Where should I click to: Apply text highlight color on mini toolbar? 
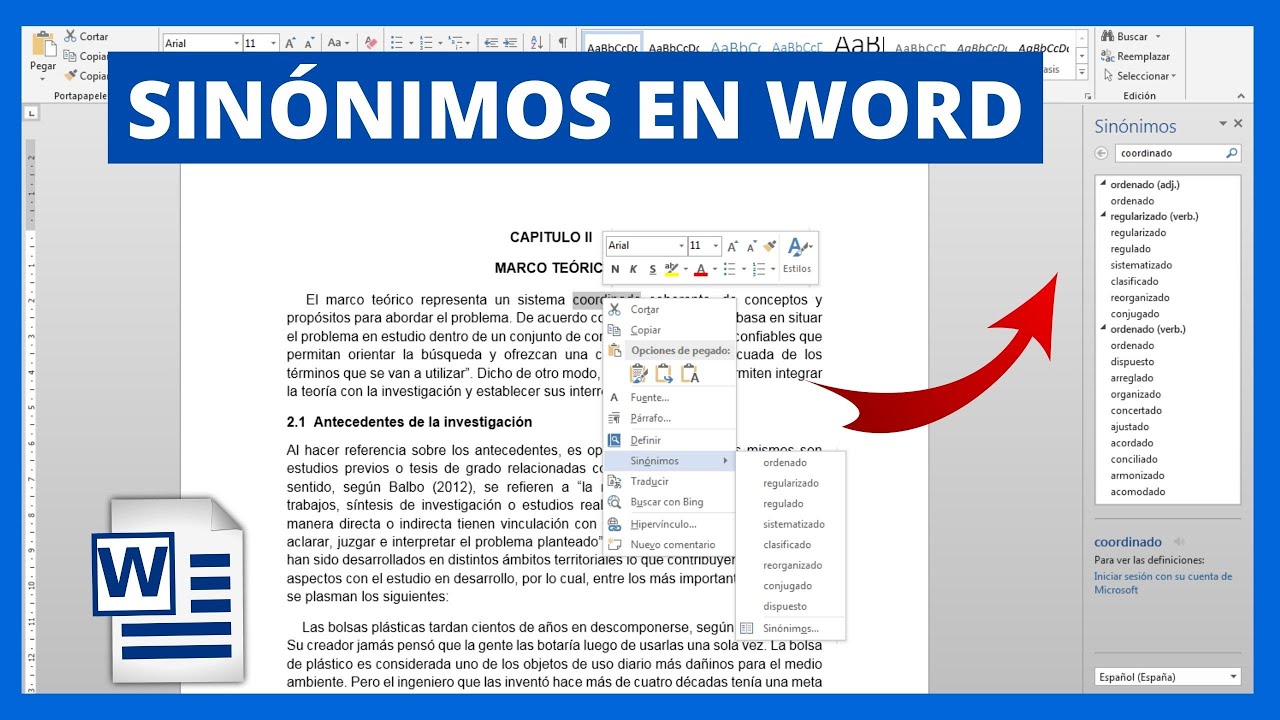point(672,269)
